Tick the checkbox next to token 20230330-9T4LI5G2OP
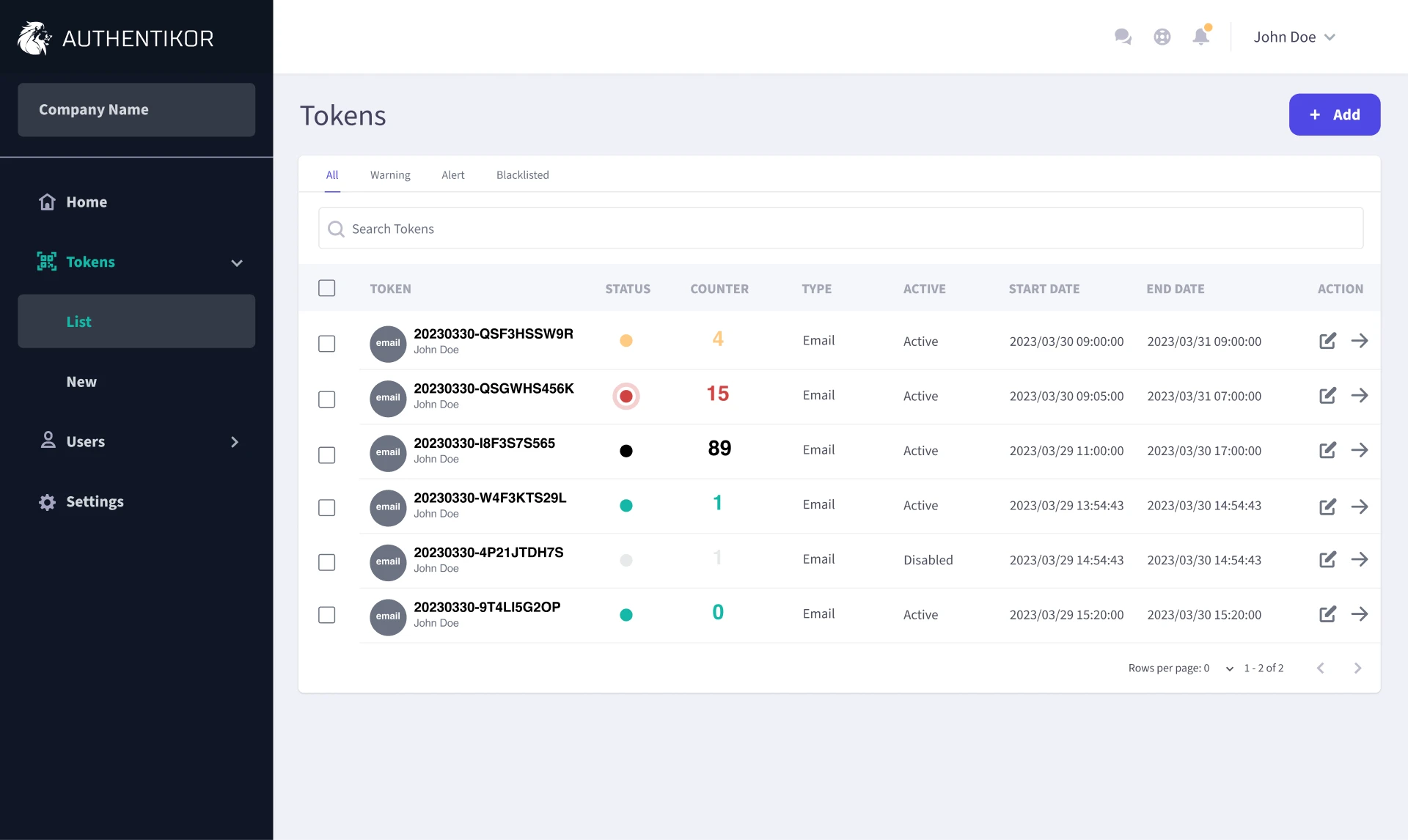Viewport: 1408px width, 840px height. 326,615
